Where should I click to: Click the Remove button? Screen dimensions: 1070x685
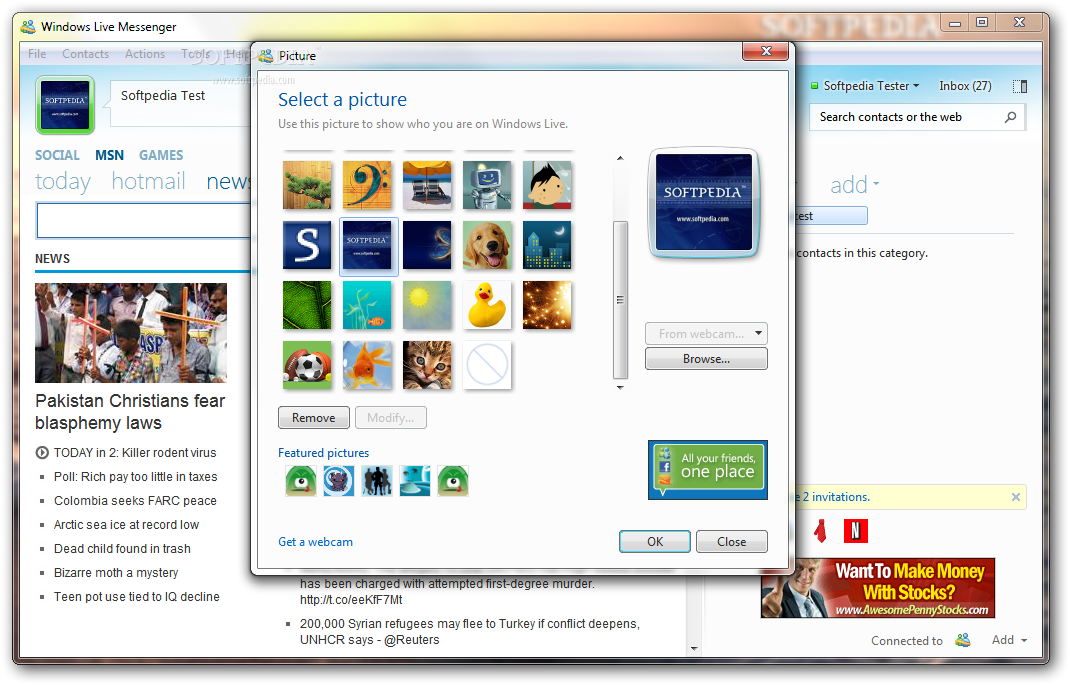pyautogui.click(x=314, y=418)
